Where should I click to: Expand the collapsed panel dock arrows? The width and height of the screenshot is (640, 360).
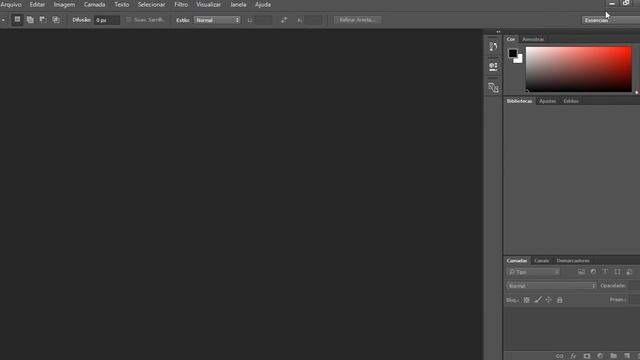click(x=498, y=32)
